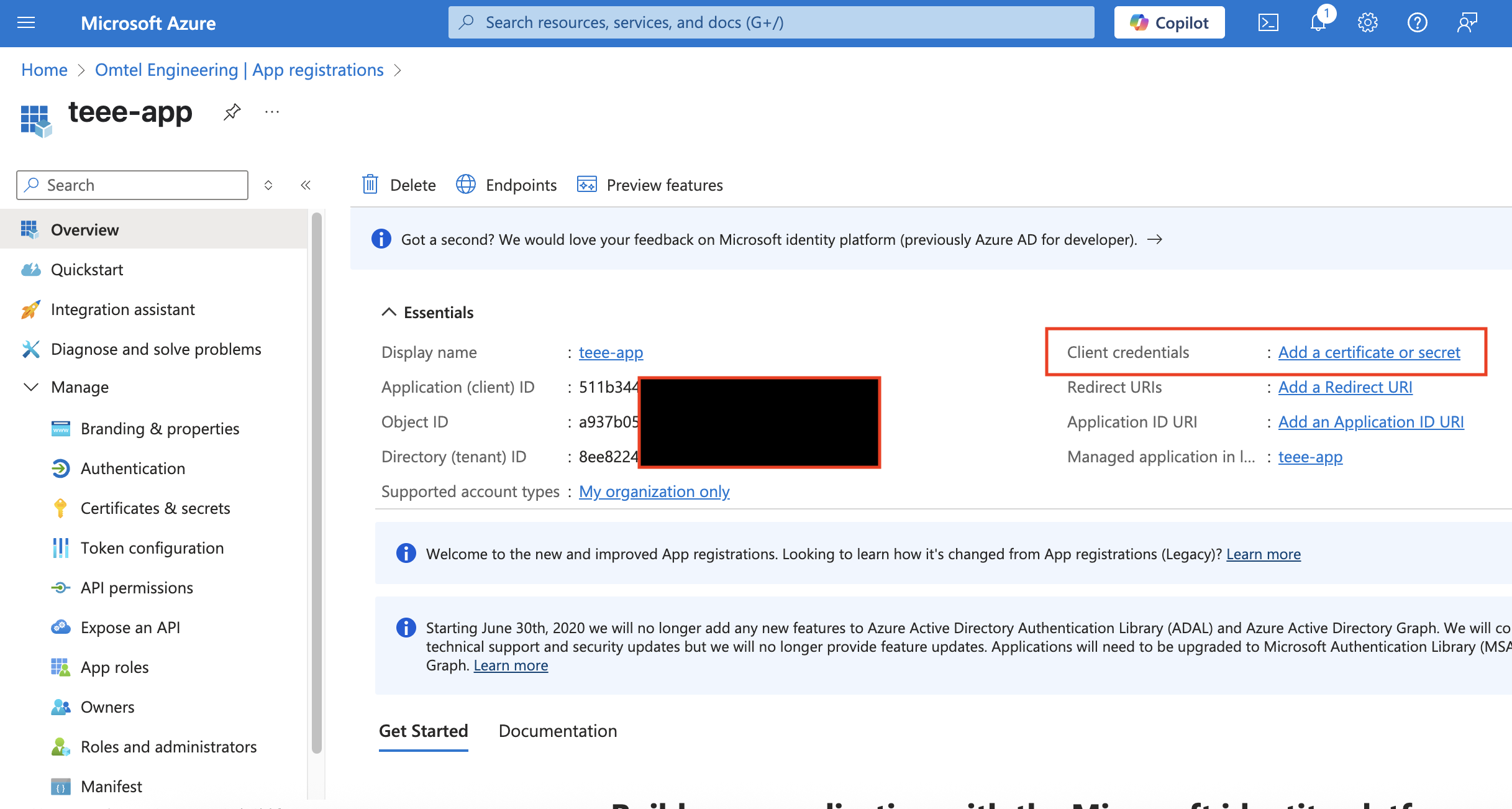This screenshot has width=1512, height=809.
Task: Open Learn more about App registrations changes
Action: pyautogui.click(x=1263, y=554)
